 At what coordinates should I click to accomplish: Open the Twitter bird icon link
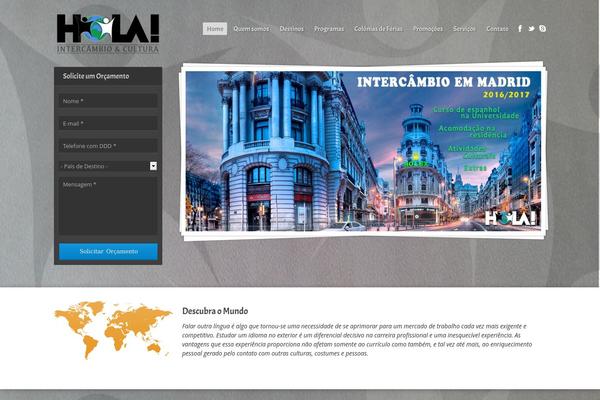531,29
